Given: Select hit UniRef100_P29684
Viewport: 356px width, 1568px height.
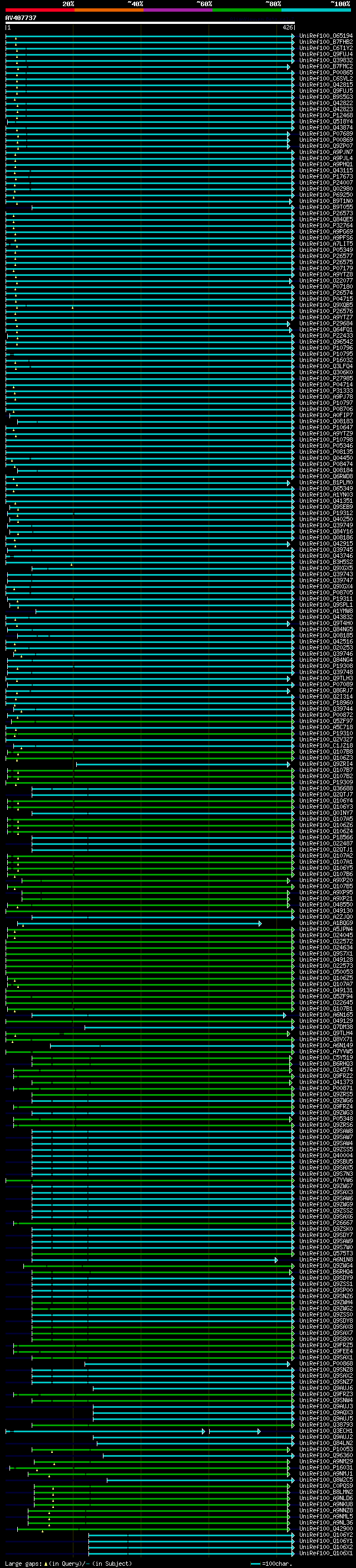Looking at the screenshot, I should tap(326, 324).
